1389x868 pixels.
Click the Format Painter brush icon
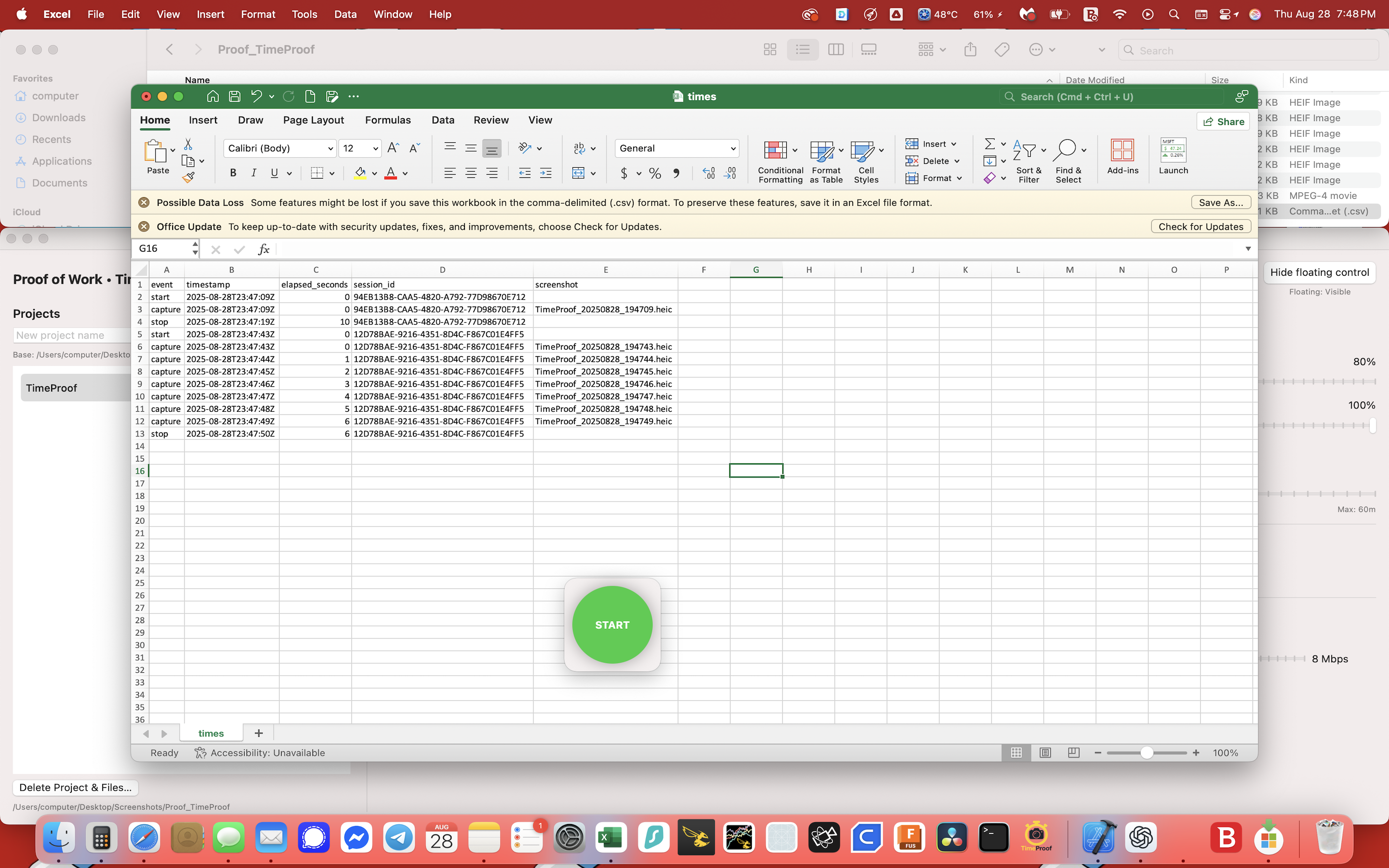point(188,178)
